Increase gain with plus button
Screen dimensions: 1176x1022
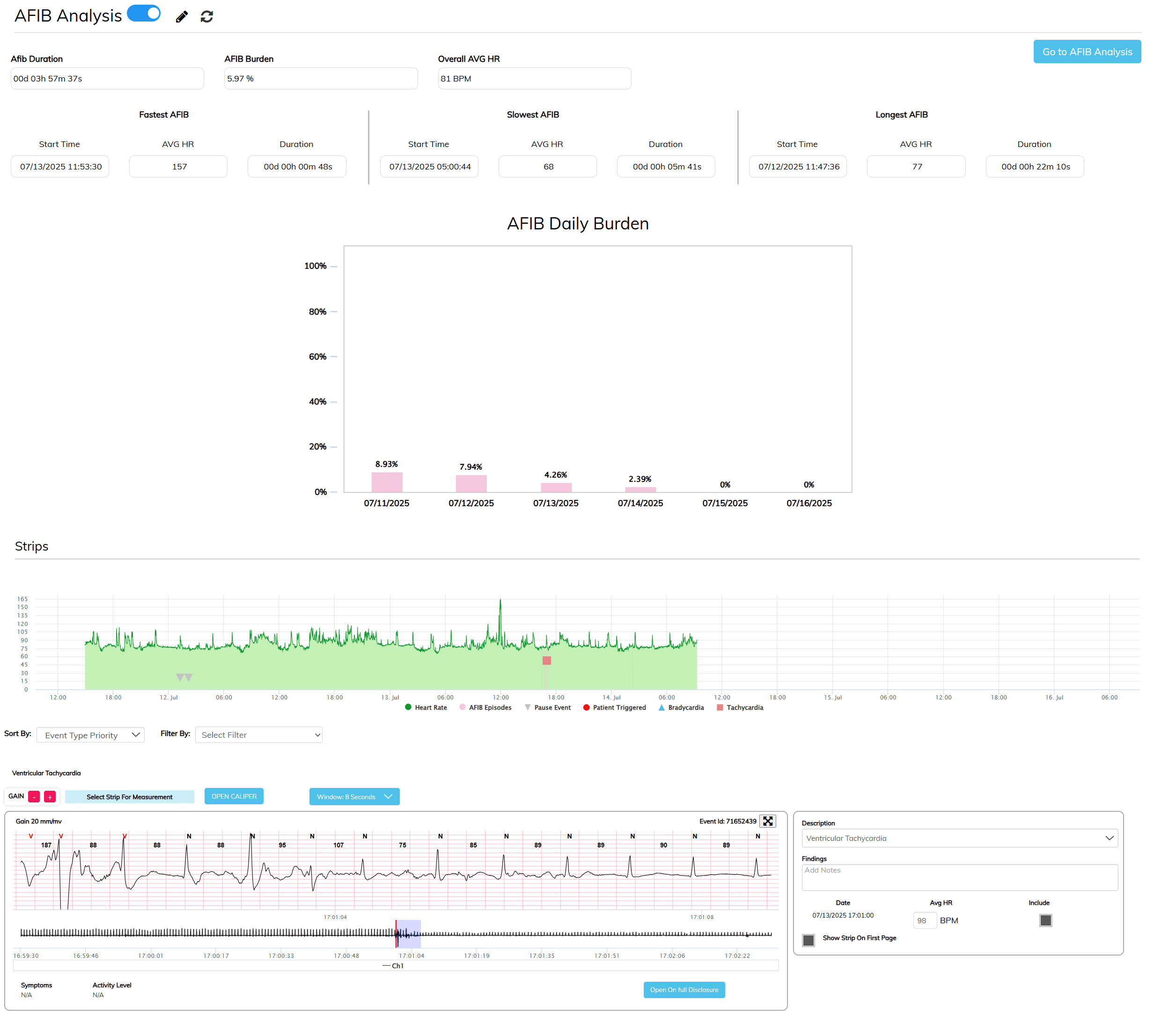click(x=50, y=797)
